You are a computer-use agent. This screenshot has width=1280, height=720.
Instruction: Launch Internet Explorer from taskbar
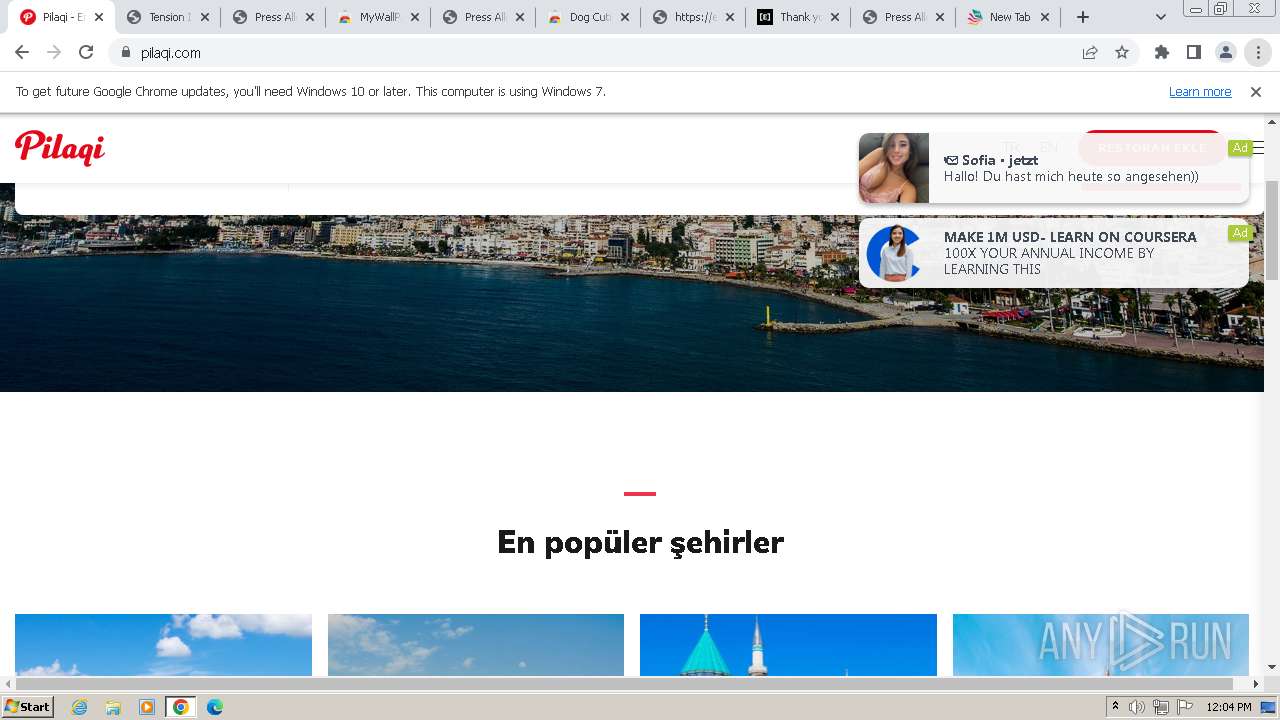coord(80,707)
